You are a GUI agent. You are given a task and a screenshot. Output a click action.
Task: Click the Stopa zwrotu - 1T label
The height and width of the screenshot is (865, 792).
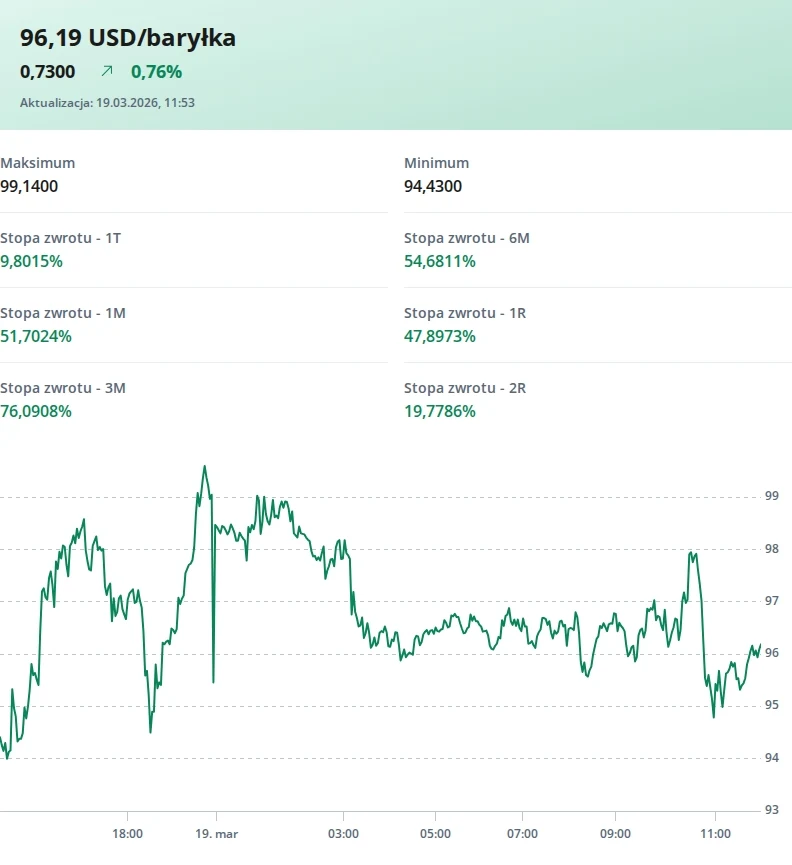[61, 238]
